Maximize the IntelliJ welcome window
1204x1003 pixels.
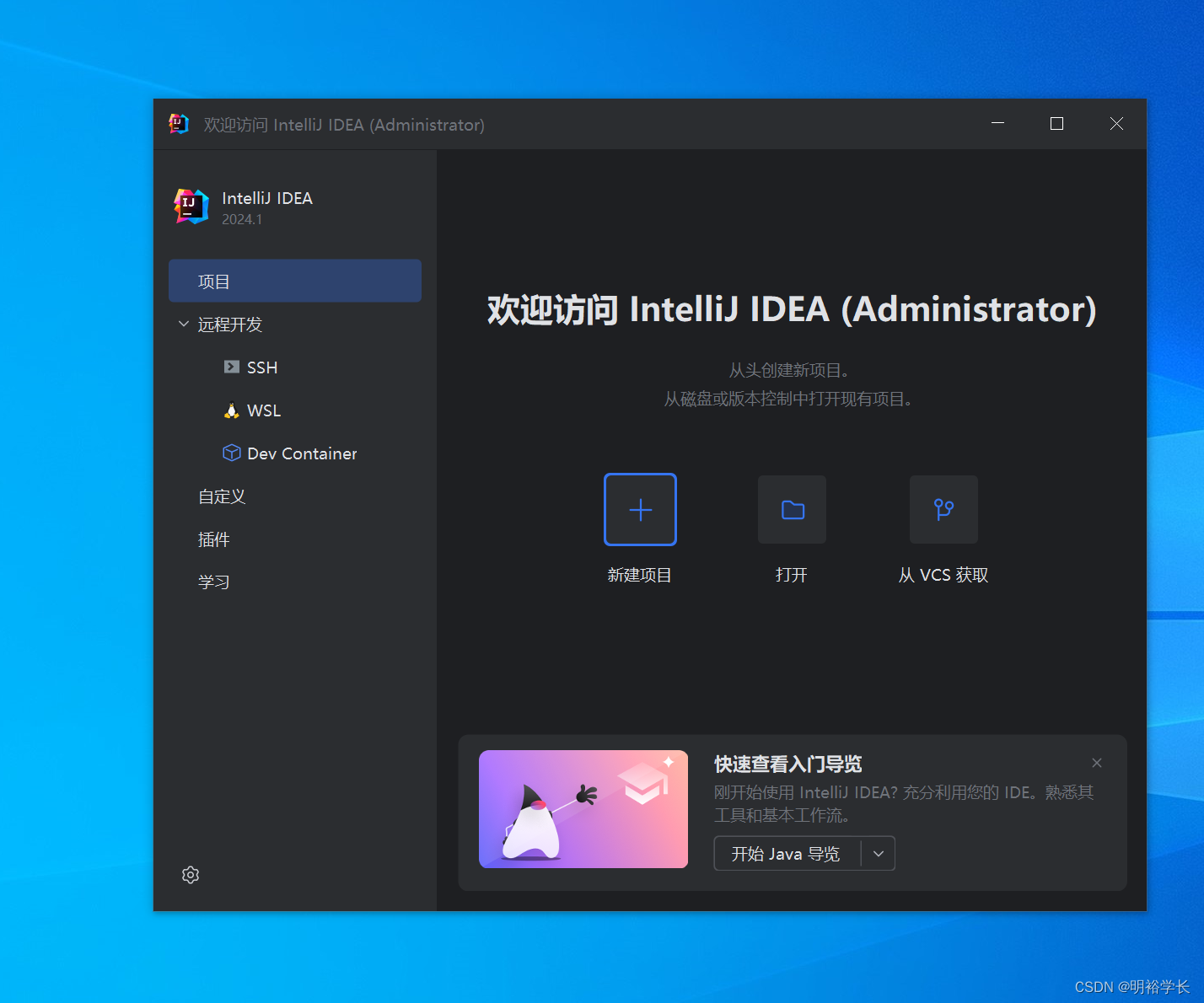click(1056, 124)
